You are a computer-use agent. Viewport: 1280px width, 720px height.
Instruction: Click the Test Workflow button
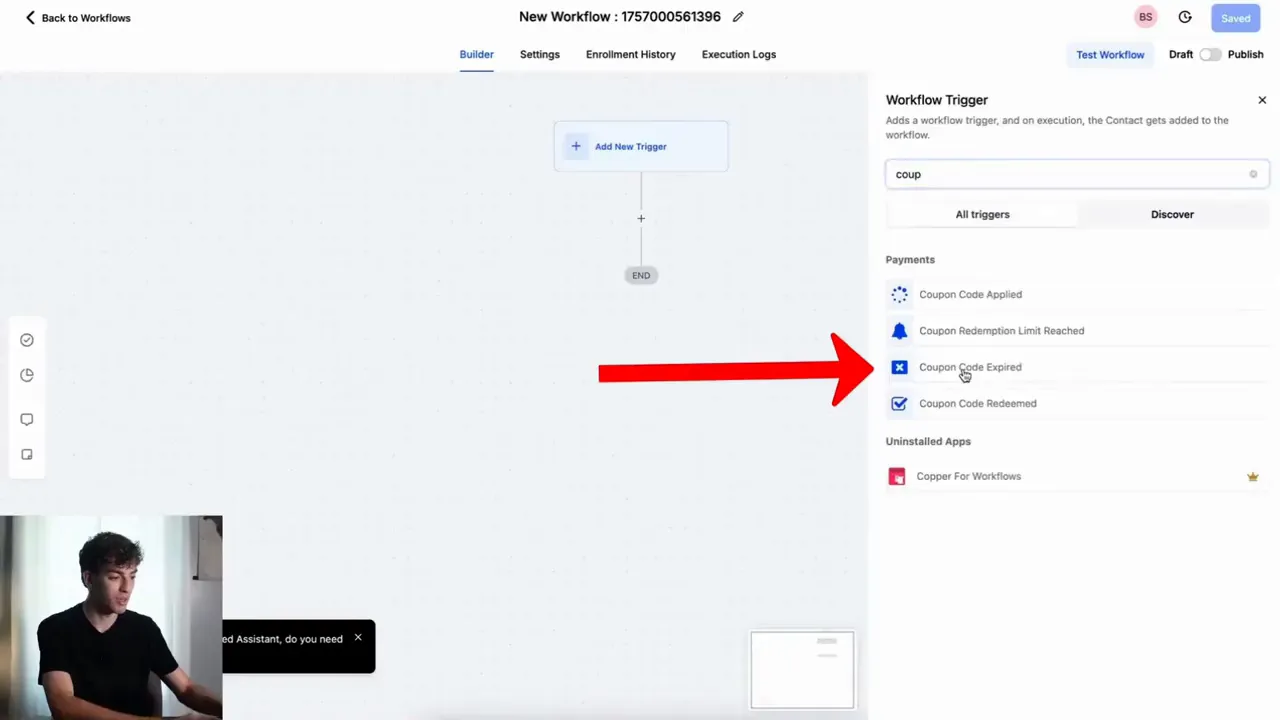pyautogui.click(x=1110, y=54)
